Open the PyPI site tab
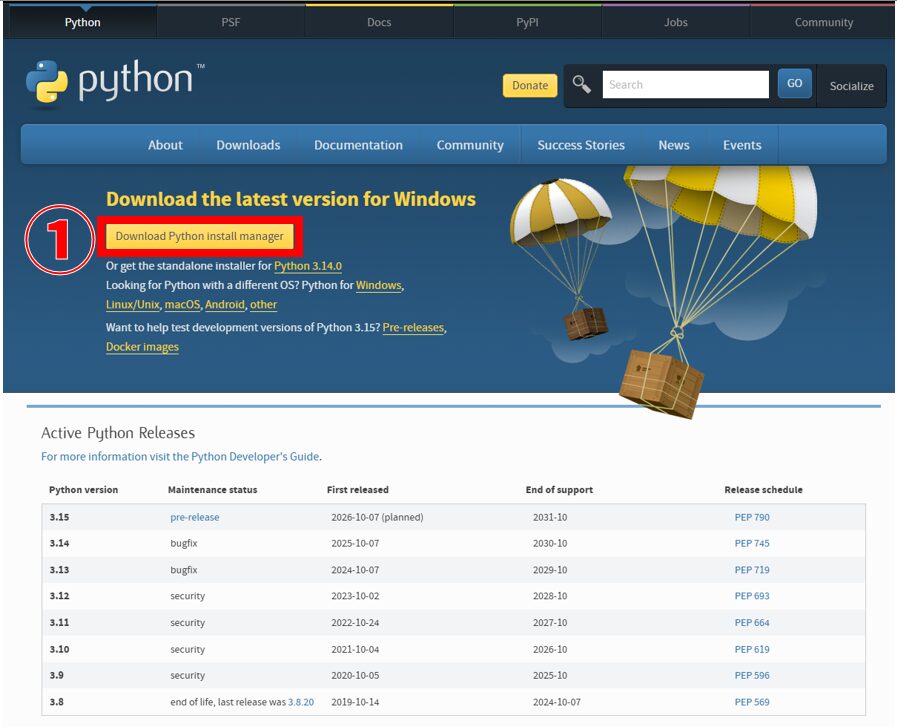897x727 pixels. tap(527, 21)
